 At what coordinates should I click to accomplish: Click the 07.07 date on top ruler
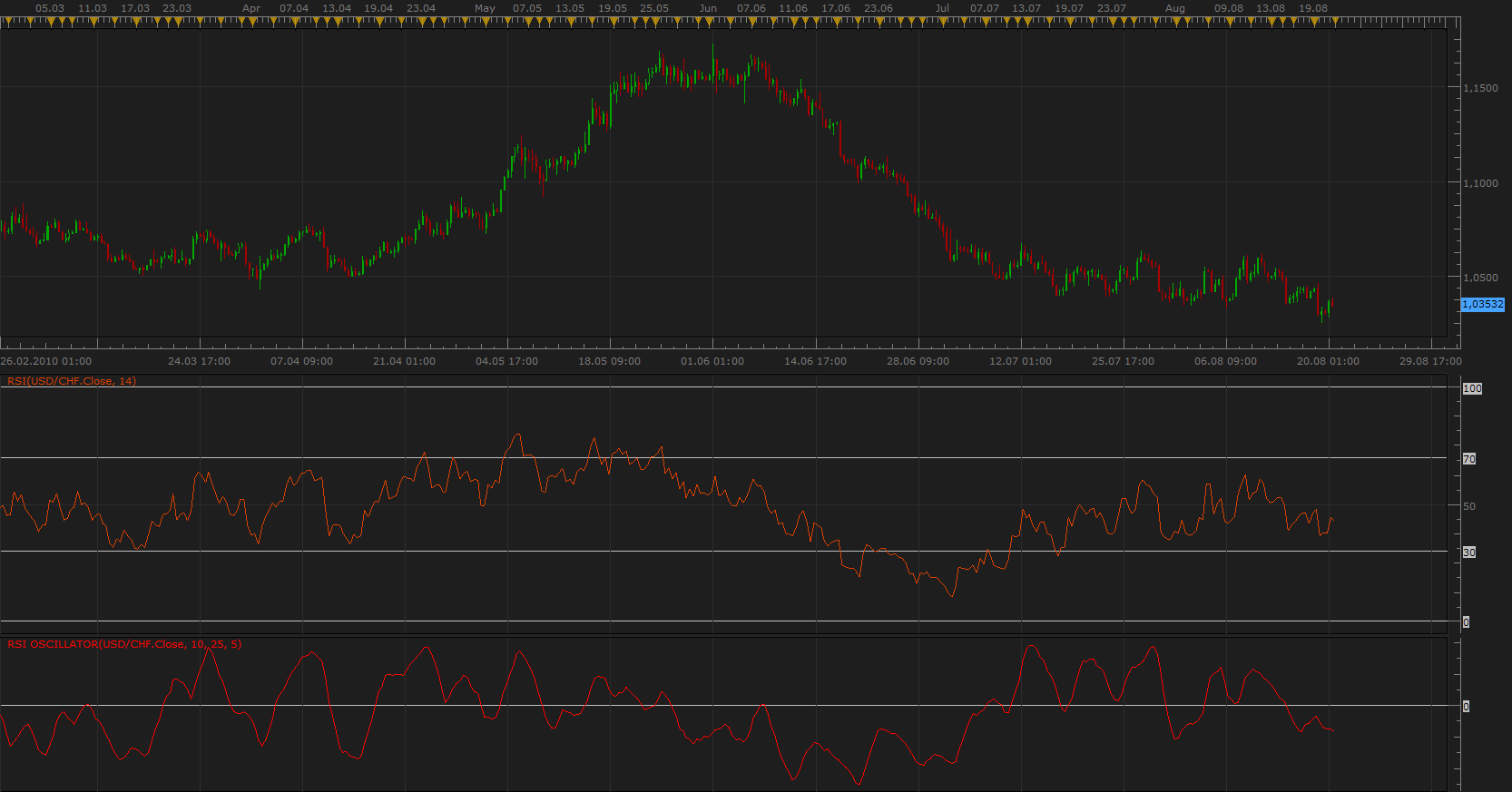[985, 8]
